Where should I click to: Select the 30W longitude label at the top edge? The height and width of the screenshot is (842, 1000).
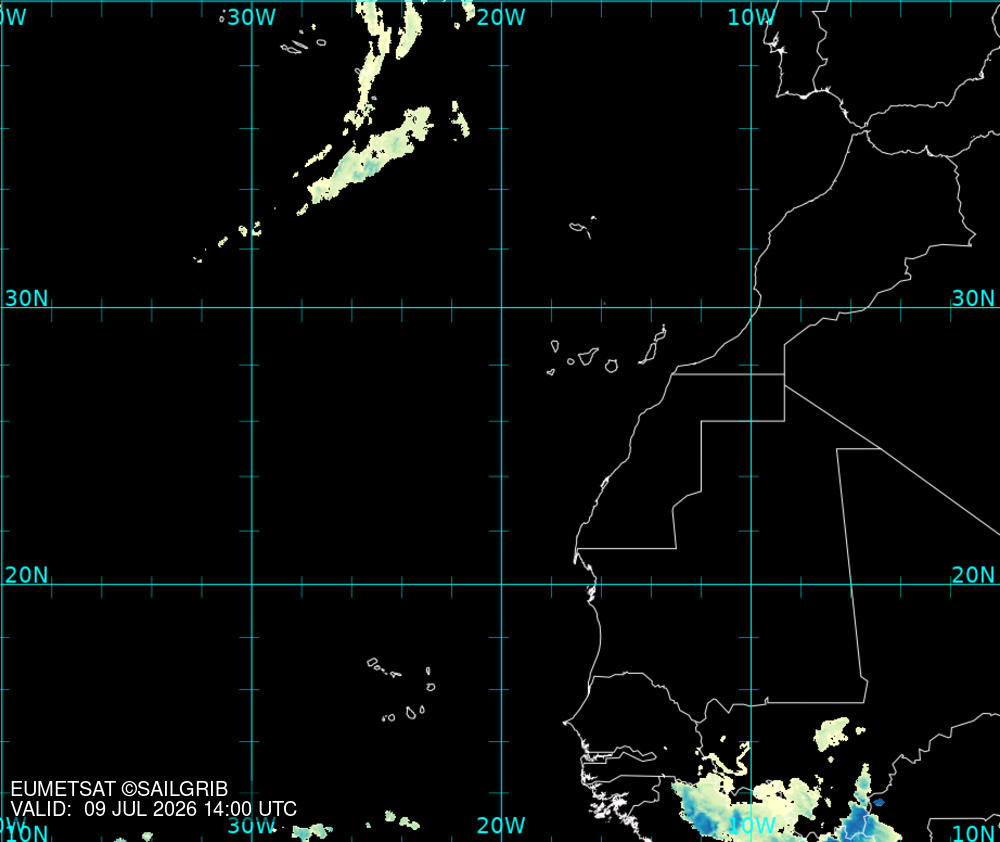[251, 17]
